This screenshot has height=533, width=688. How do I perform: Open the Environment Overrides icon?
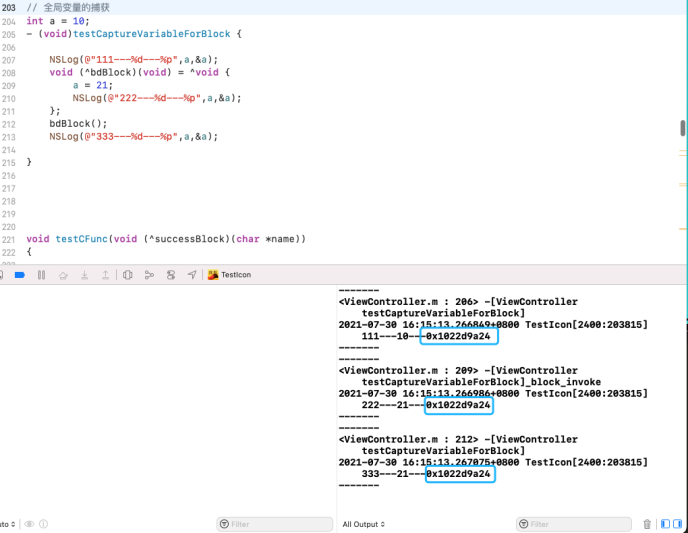(171, 275)
